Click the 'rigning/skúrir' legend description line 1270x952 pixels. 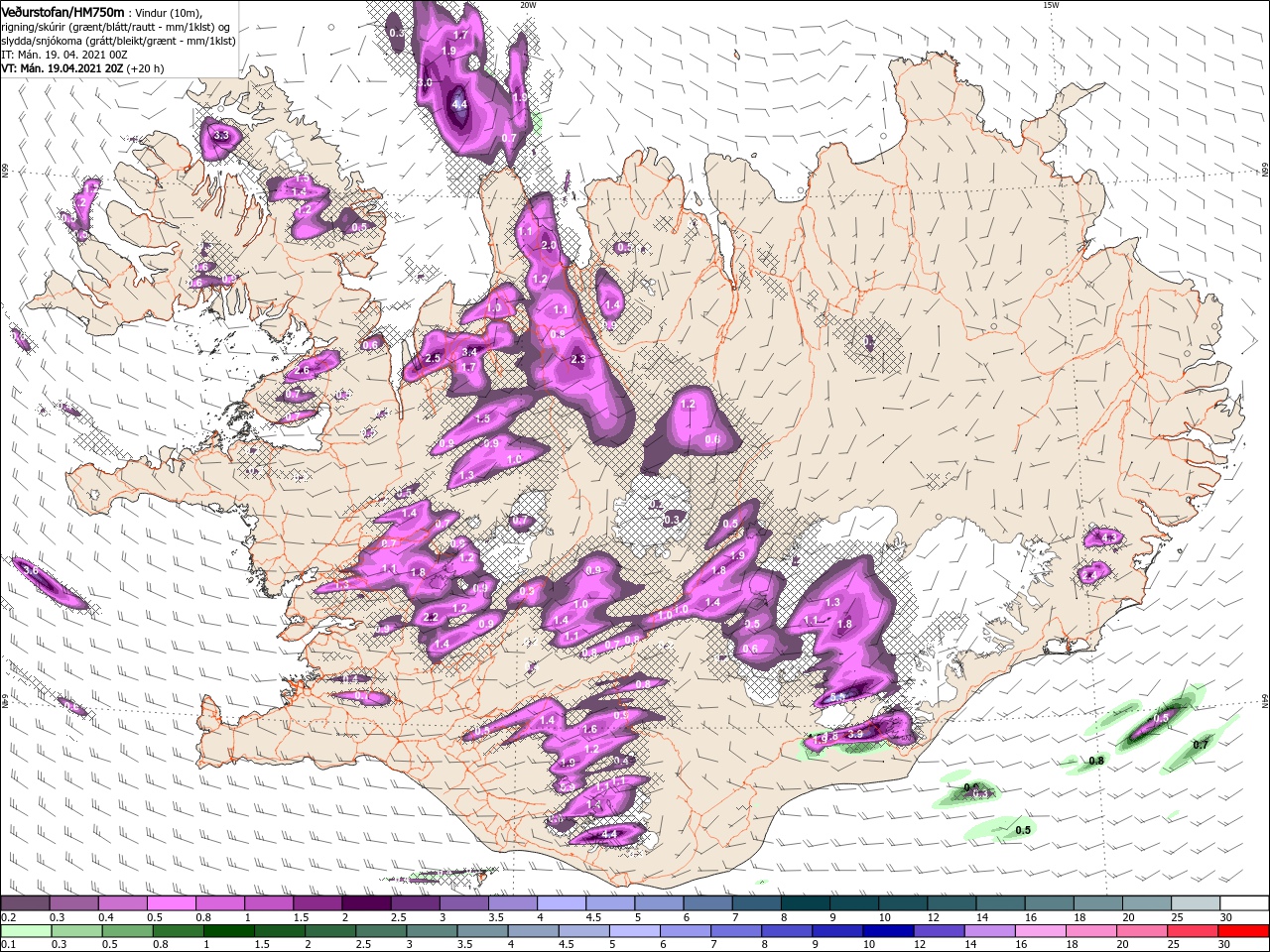tap(114, 27)
